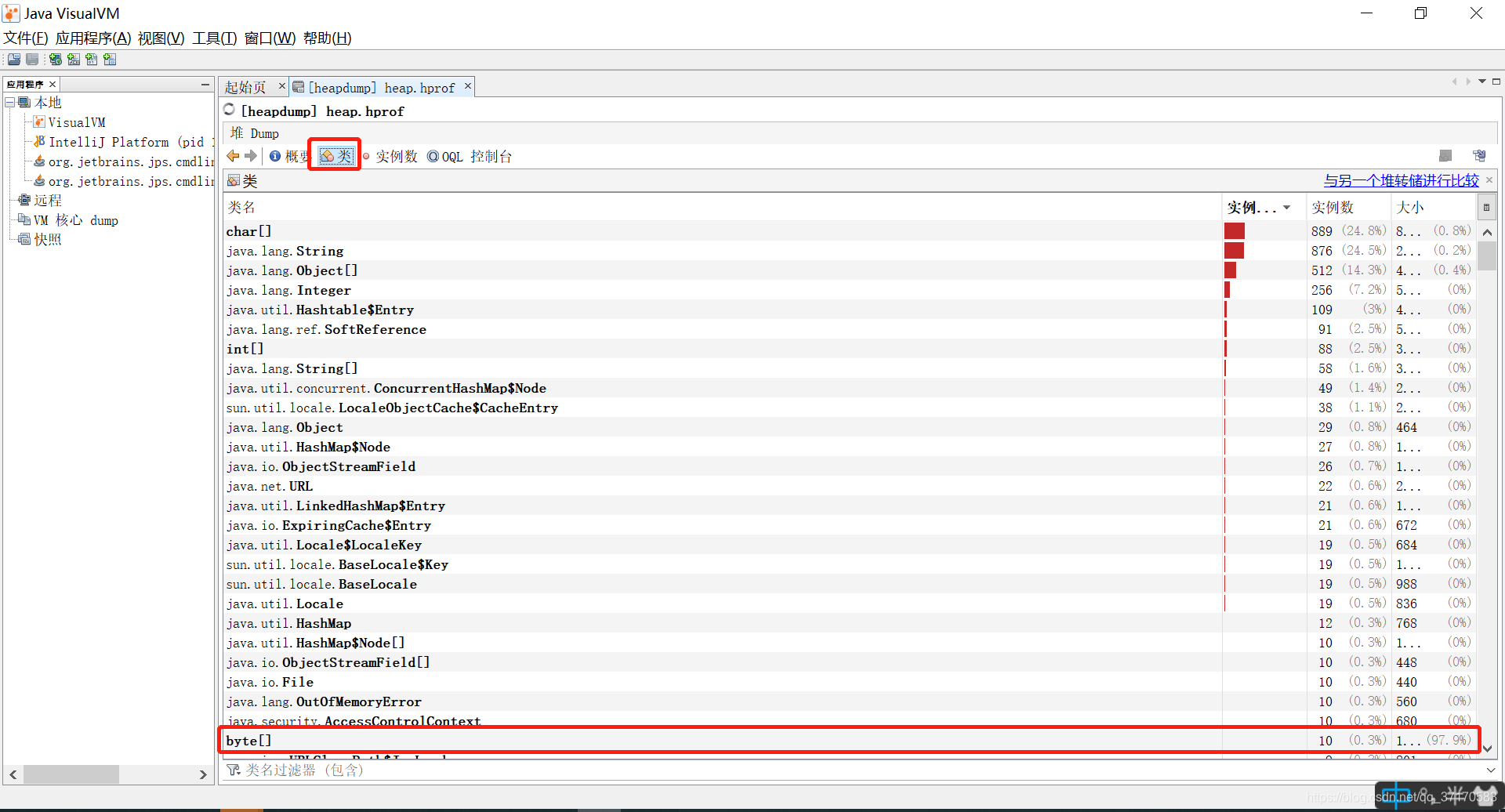Switch to the 起始页 tab
1505x812 pixels.
(x=245, y=88)
